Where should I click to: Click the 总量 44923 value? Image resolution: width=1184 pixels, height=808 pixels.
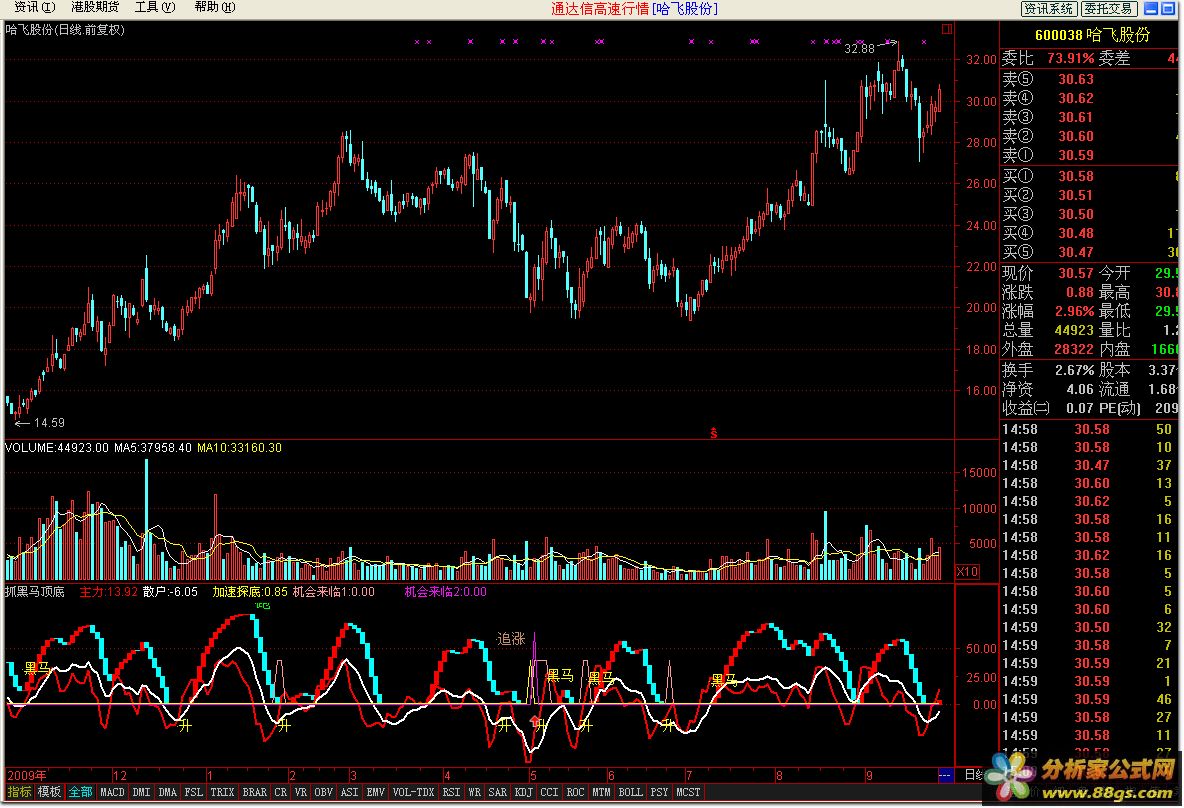[x=1074, y=330]
